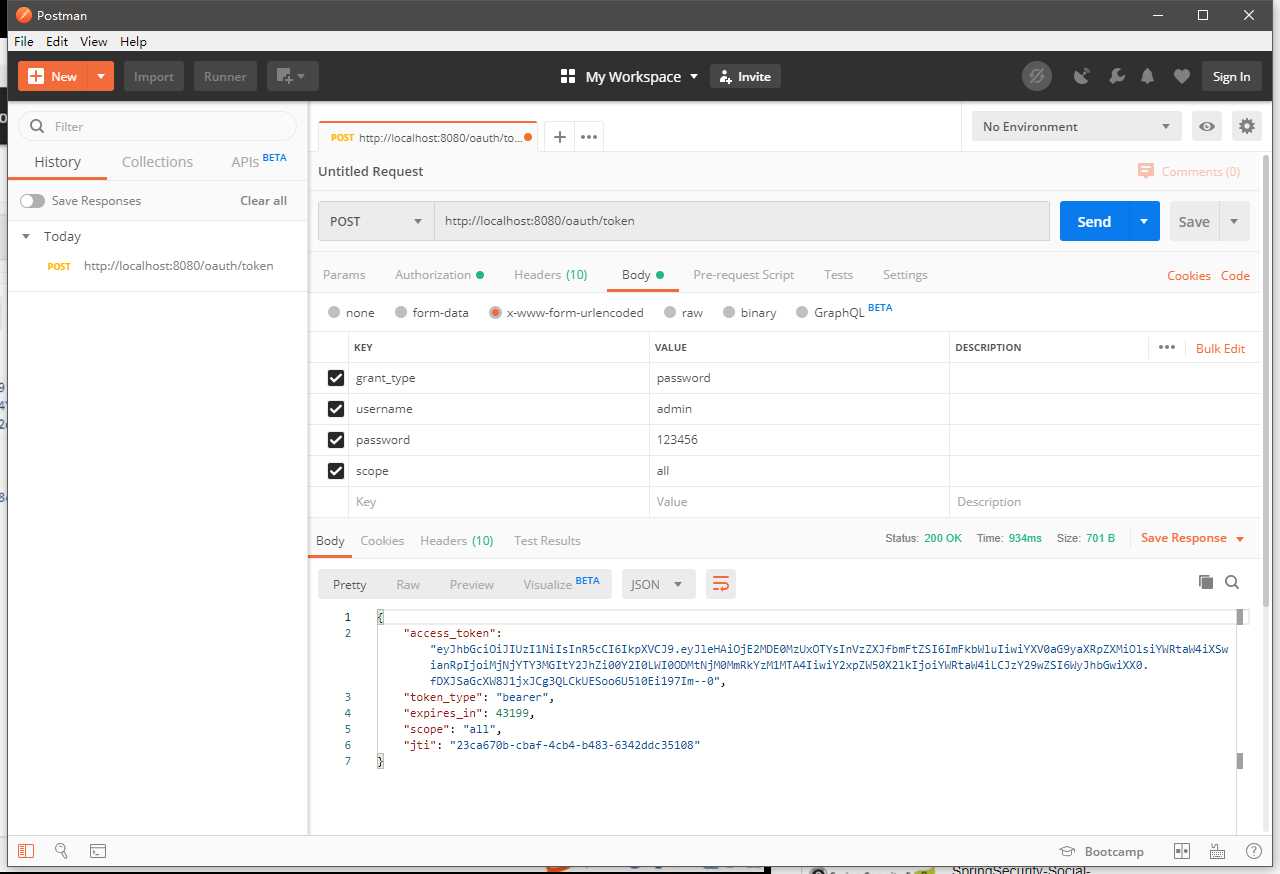The height and width of the screenshot is (874, 1280).
Task: Open the File menu
Action: tap(24, 41)
